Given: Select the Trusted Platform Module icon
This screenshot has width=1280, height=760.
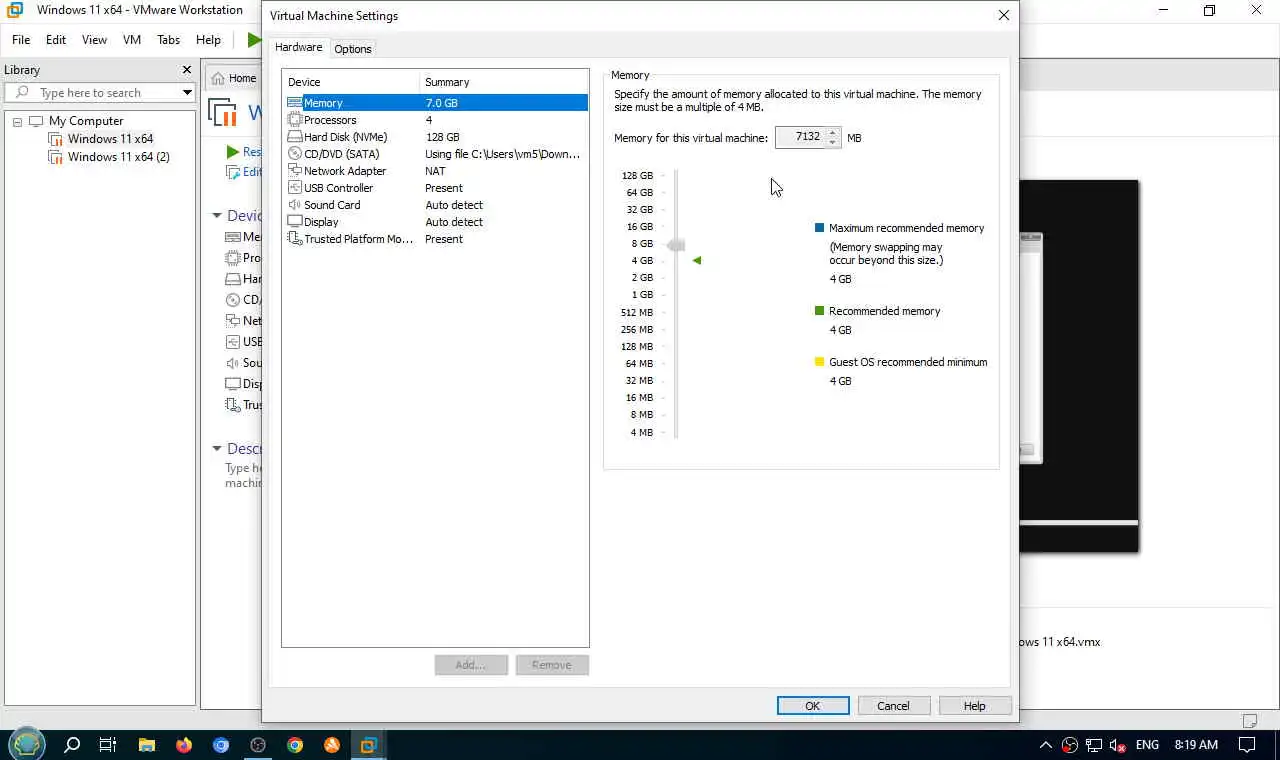Looking at the screenshot, I should point(295,239).
